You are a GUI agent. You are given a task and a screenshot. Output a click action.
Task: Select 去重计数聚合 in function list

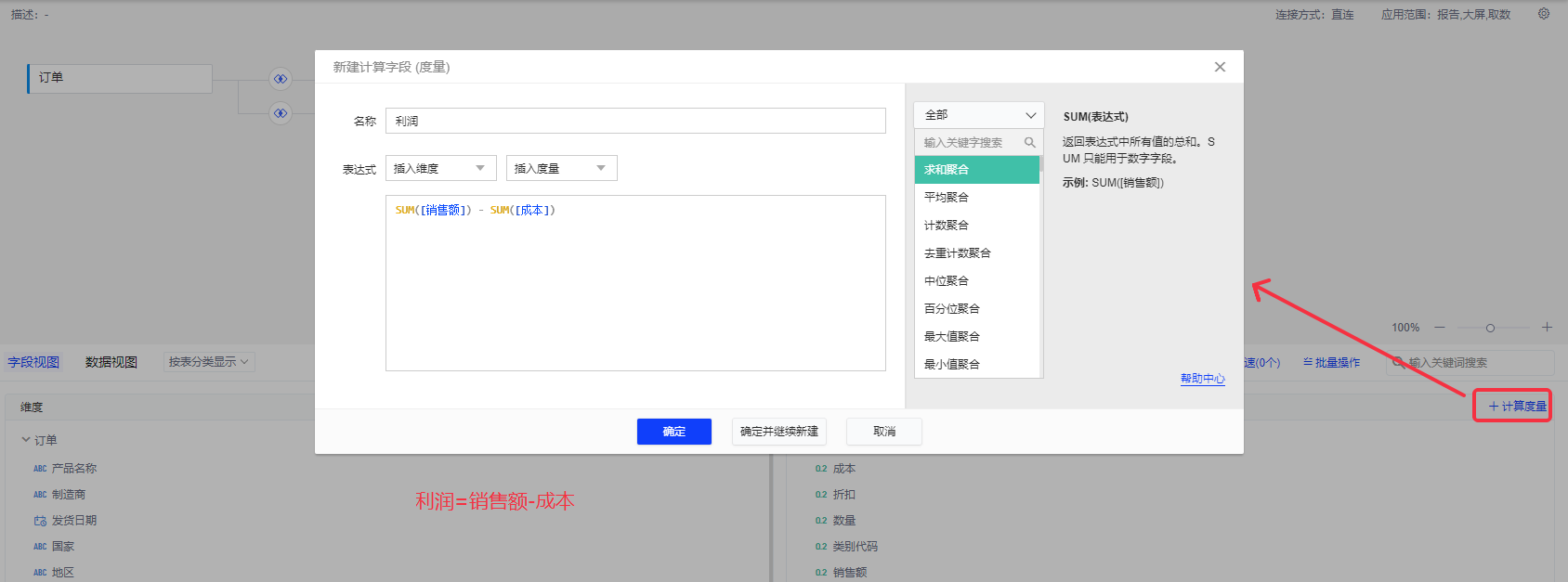click(957, 253)
